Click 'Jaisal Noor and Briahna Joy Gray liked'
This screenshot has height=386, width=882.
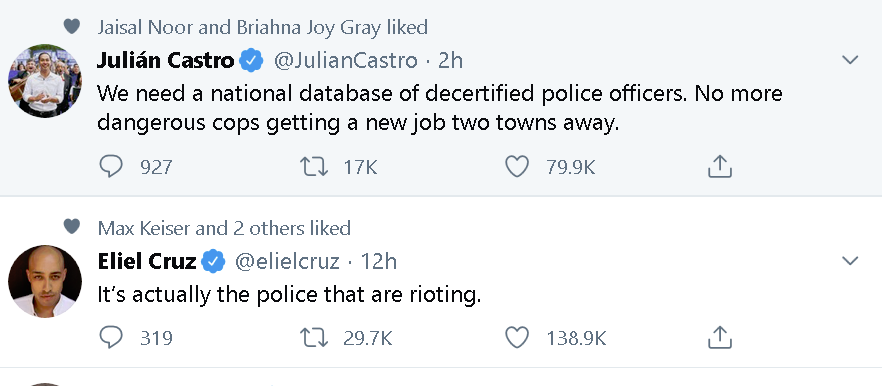point(263,27)
